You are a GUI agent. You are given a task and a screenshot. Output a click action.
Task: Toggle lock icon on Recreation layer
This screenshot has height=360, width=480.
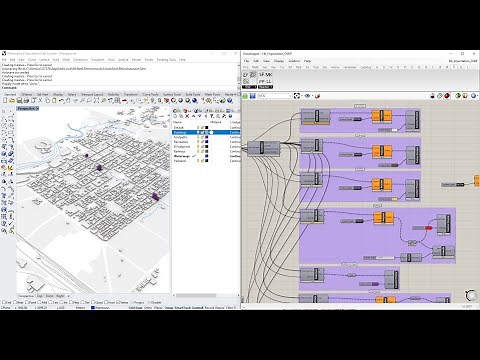pos(202,142)
